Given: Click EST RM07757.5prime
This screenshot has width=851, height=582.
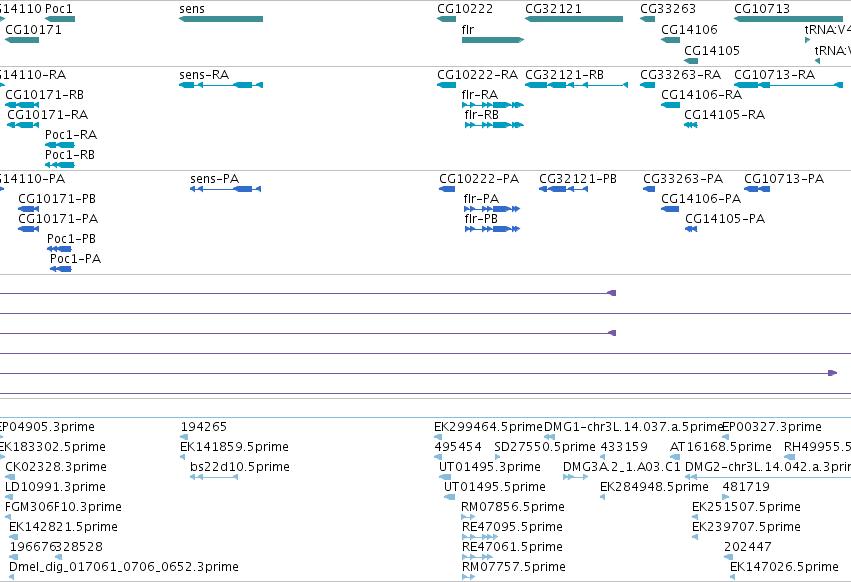Looking at the screenshot, I should (513, 567).
